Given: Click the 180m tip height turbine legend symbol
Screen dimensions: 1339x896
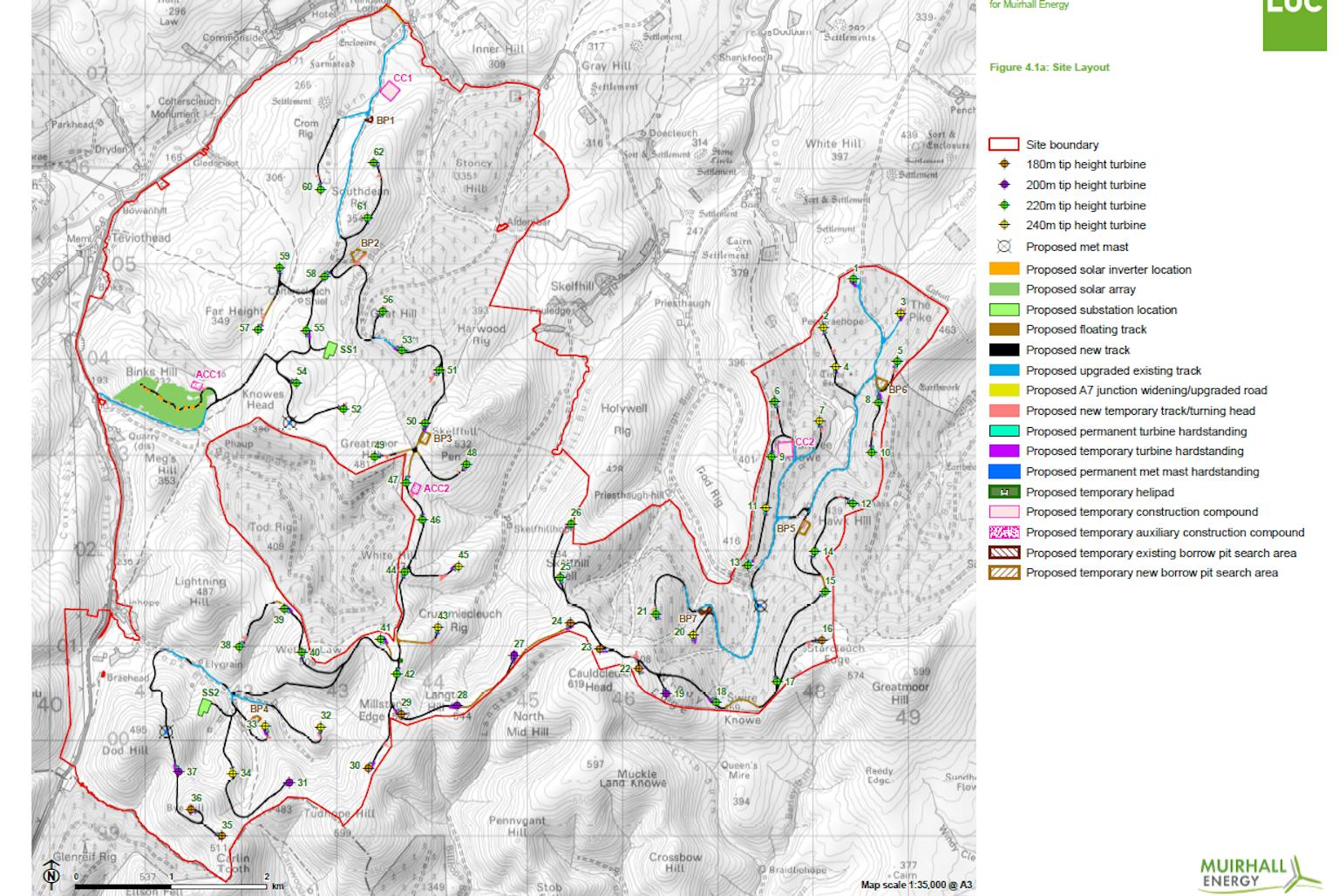Looking at the screenshot, I should tap(1004, 164).
